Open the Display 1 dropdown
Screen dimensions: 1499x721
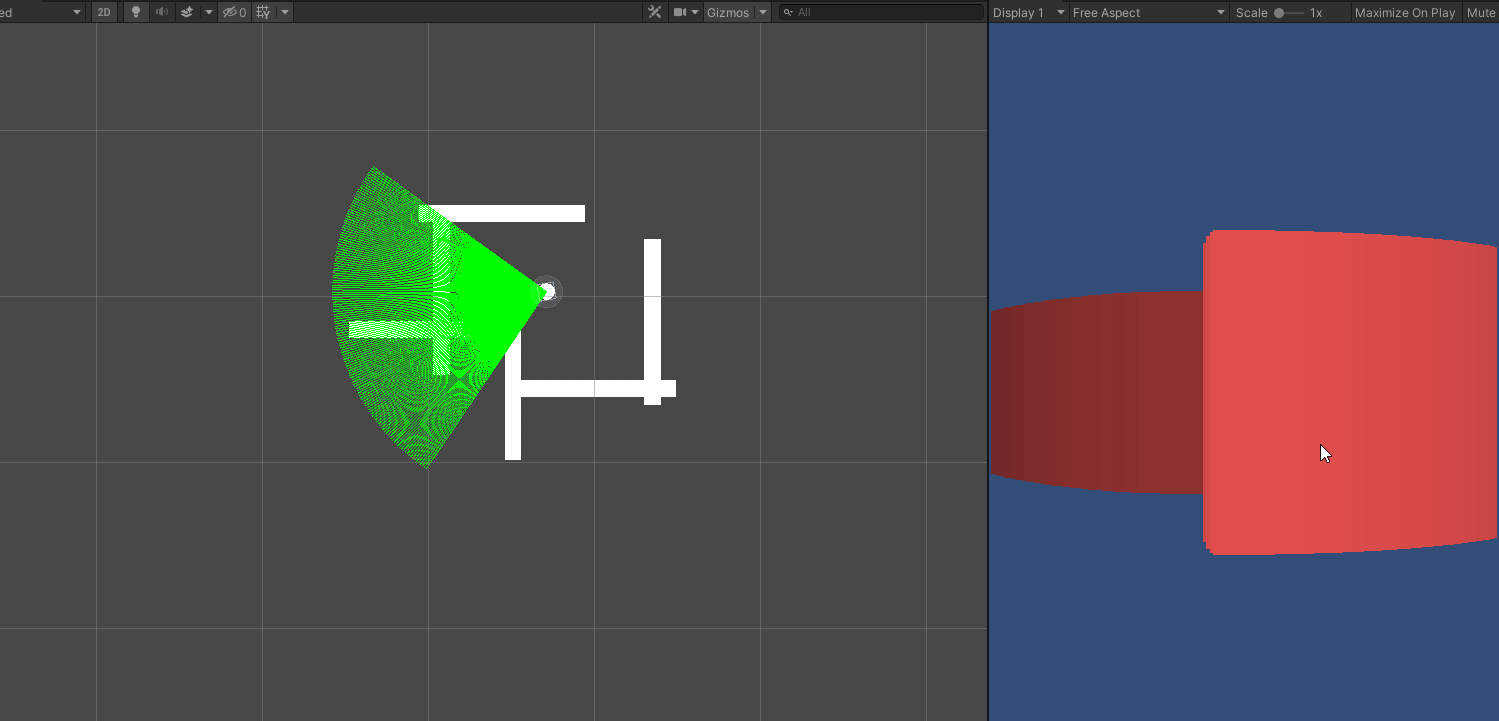tap(1027, 12)
